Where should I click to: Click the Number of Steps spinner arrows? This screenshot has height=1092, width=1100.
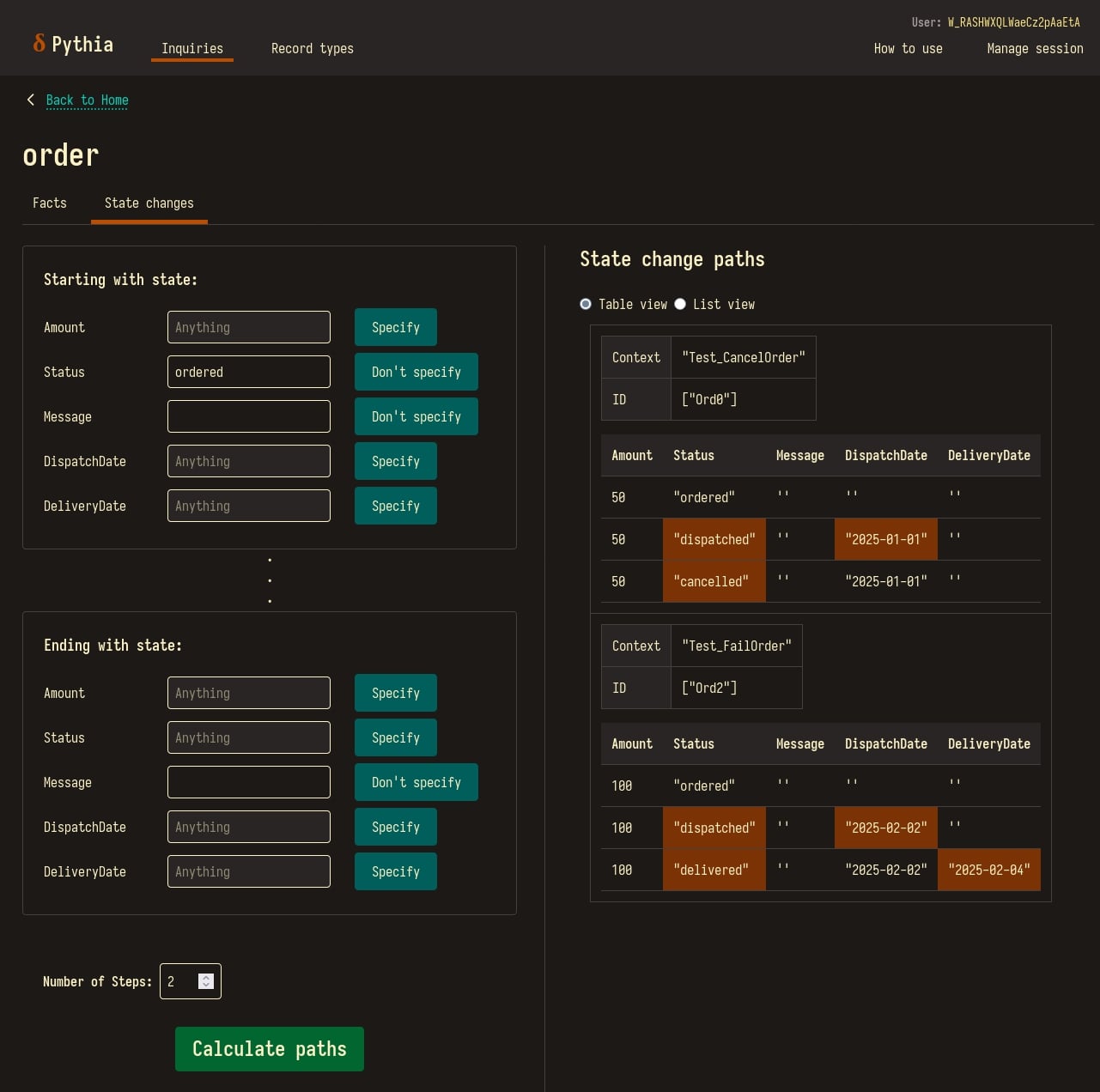(x=206, y=981)
